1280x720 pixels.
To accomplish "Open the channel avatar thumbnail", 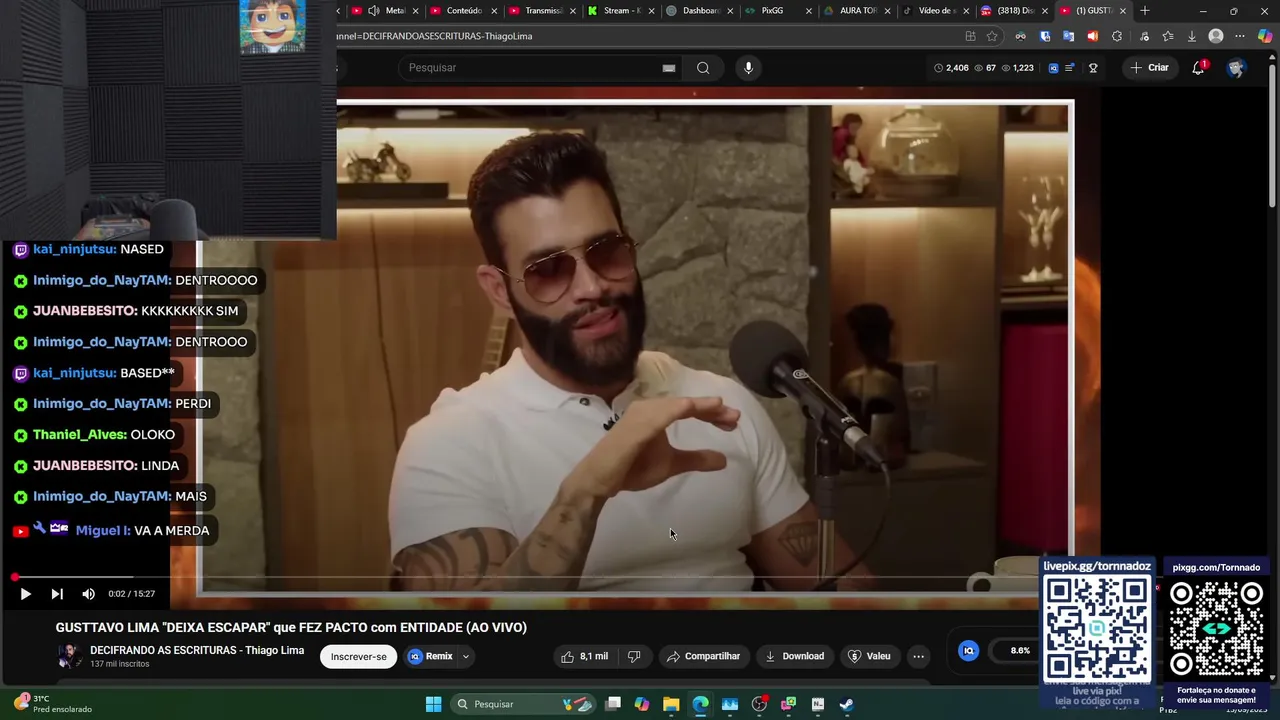I will 69,656.
